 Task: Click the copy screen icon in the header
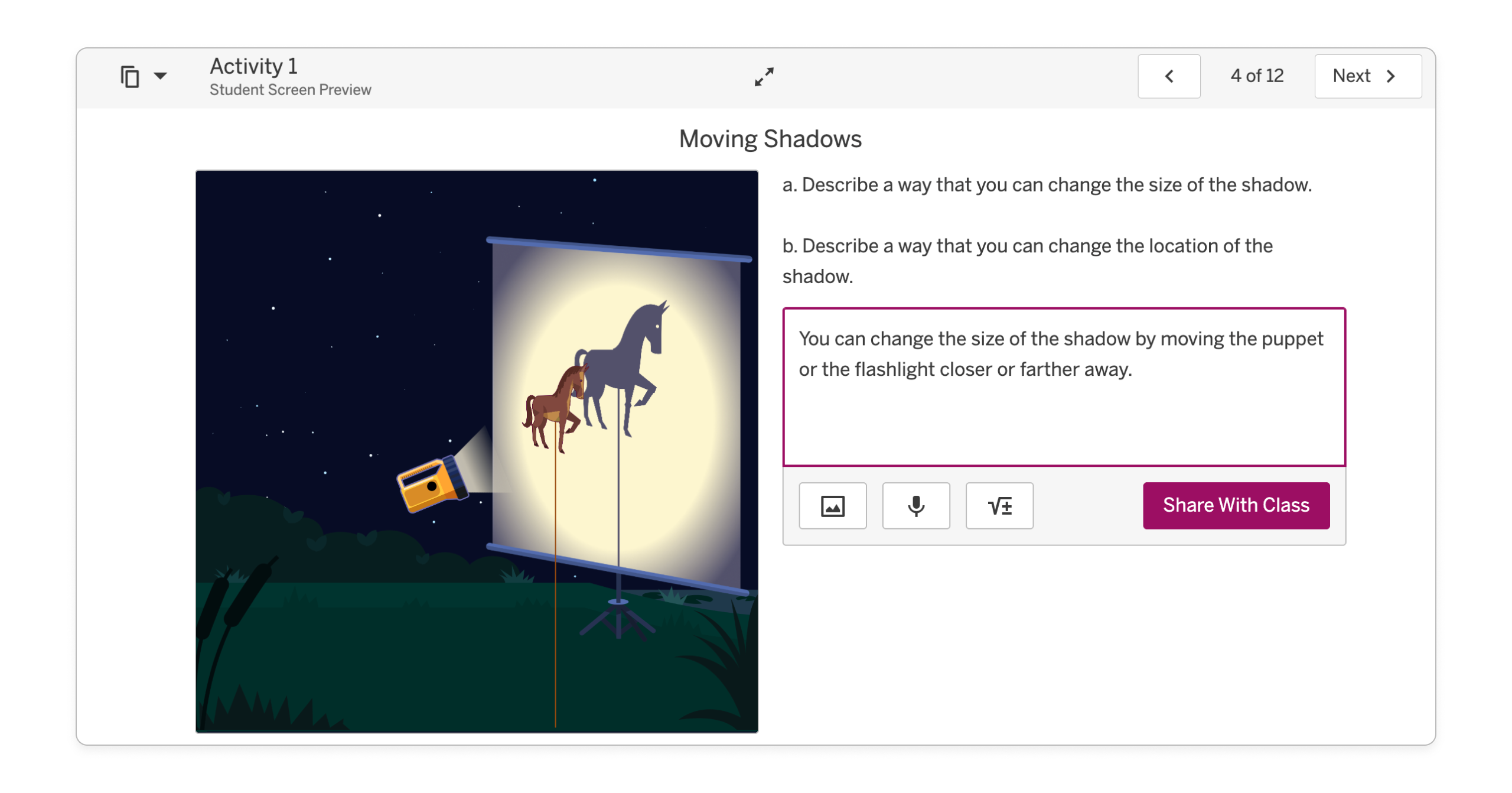[x=129, y=76]
